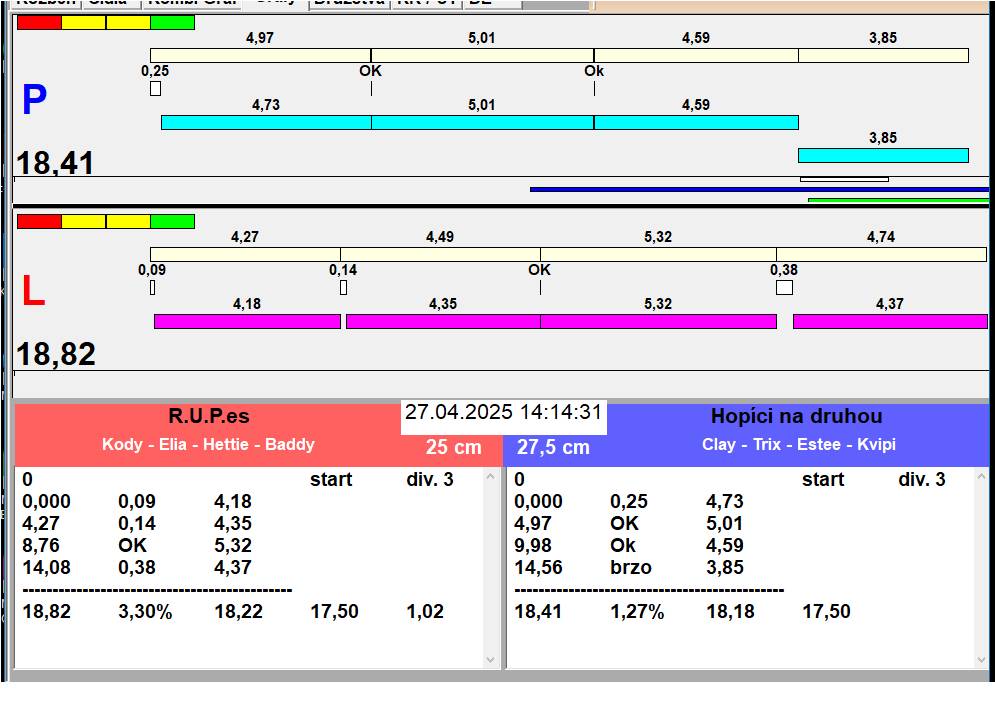Click the cream 4,49 segment in lane L
Screen dimensions: 995x716
[440, 254]
